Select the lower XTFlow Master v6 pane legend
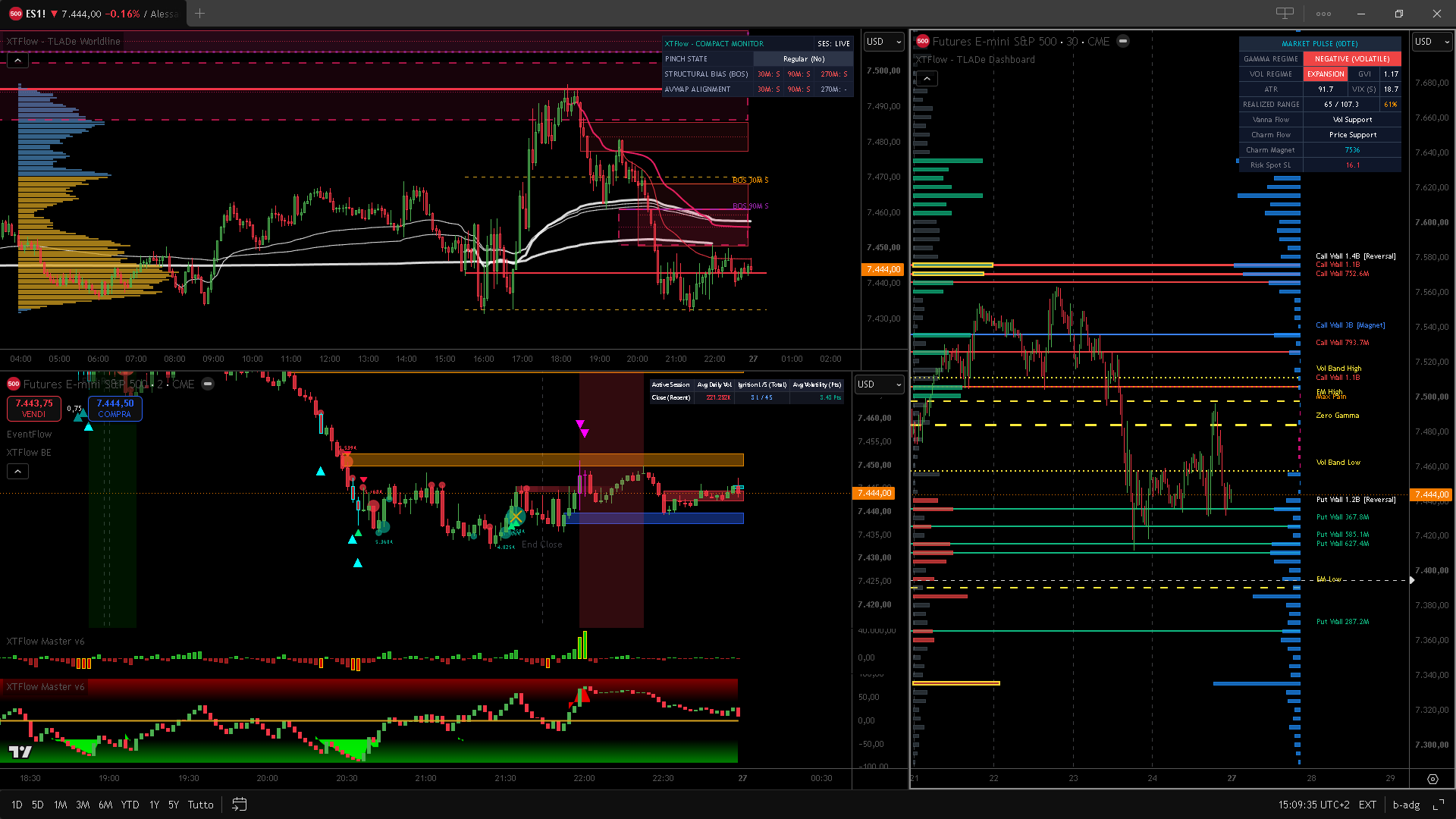 (x=45, y=687)
